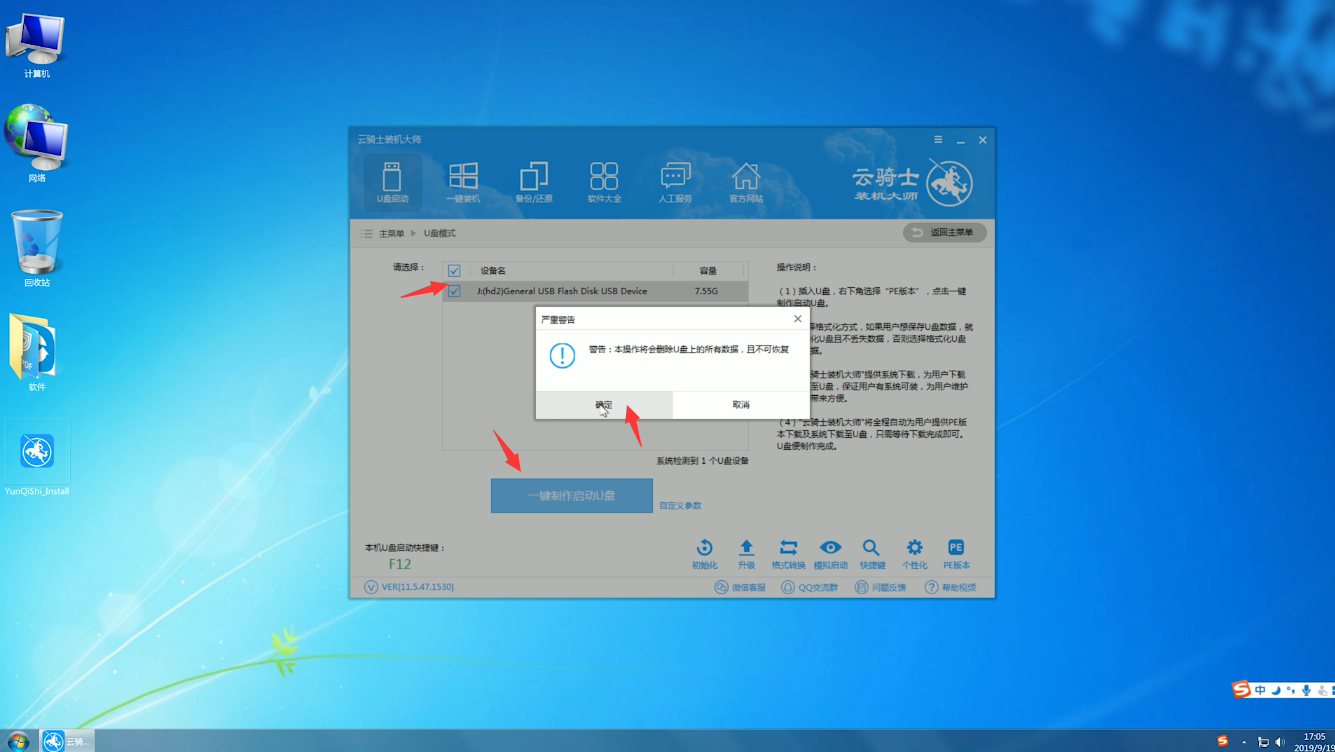Click the network tray icon
The width and height of the screenshot is (1335, 752).
click(1263, 742)
